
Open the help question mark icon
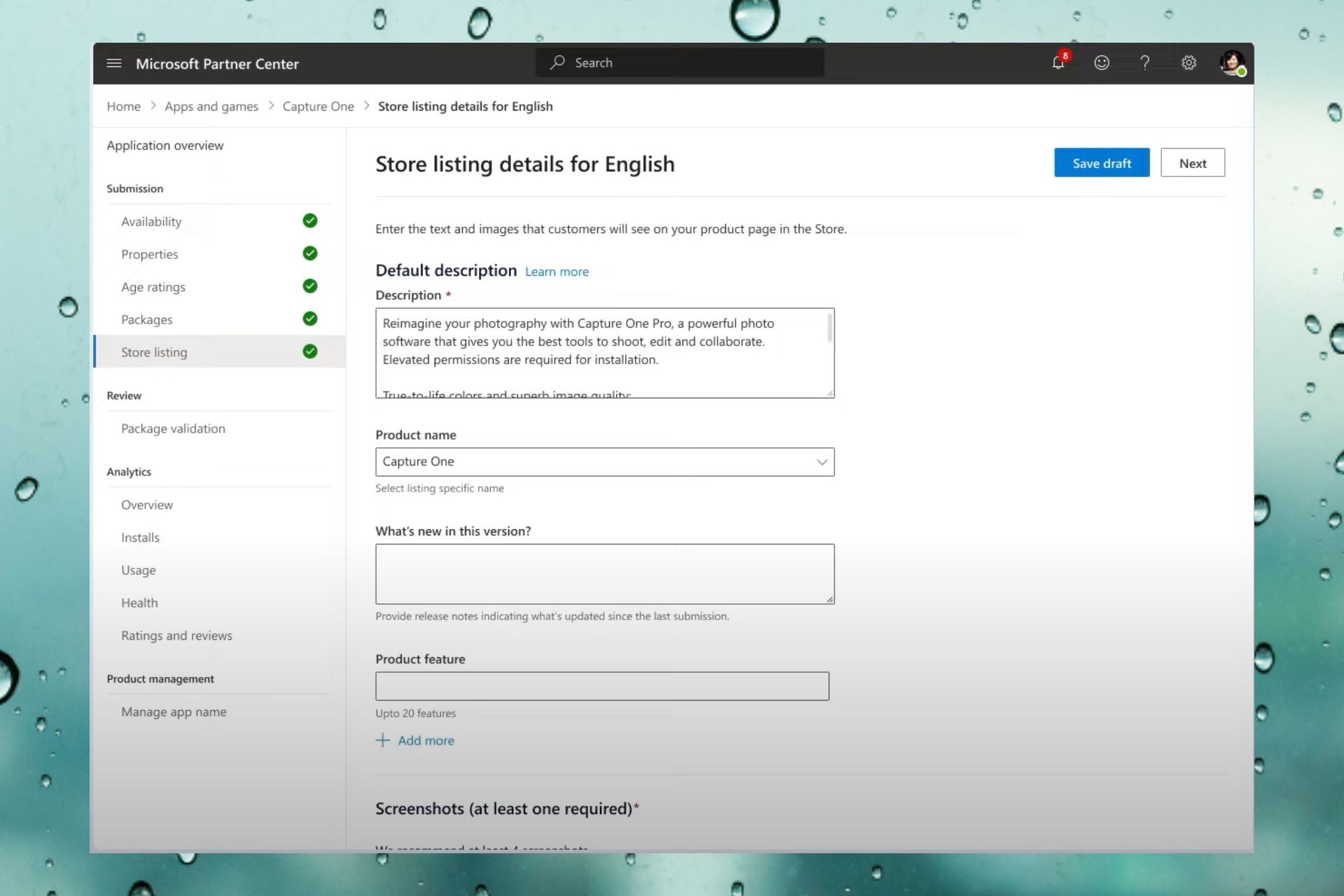click(1144, 63)
